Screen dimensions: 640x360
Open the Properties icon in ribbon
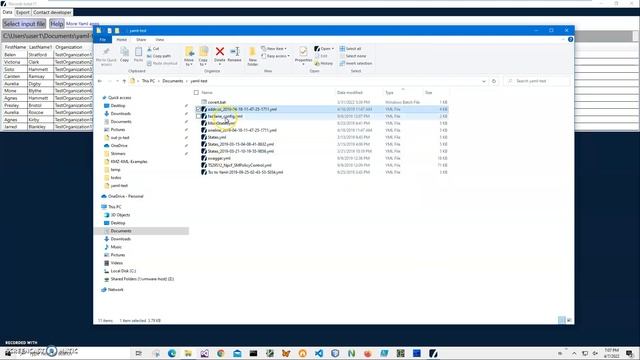tap(303, 51)
